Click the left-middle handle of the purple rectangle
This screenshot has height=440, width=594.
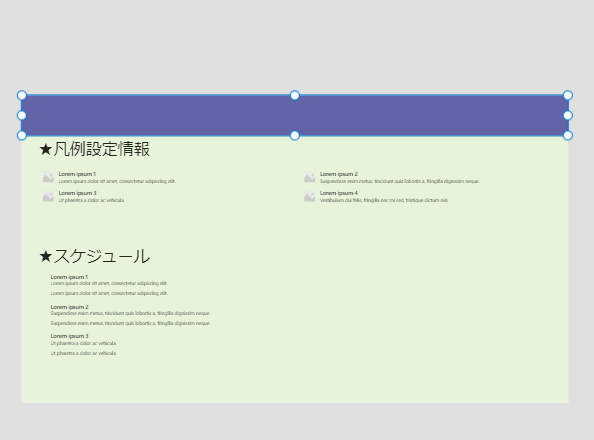(22, 115)
